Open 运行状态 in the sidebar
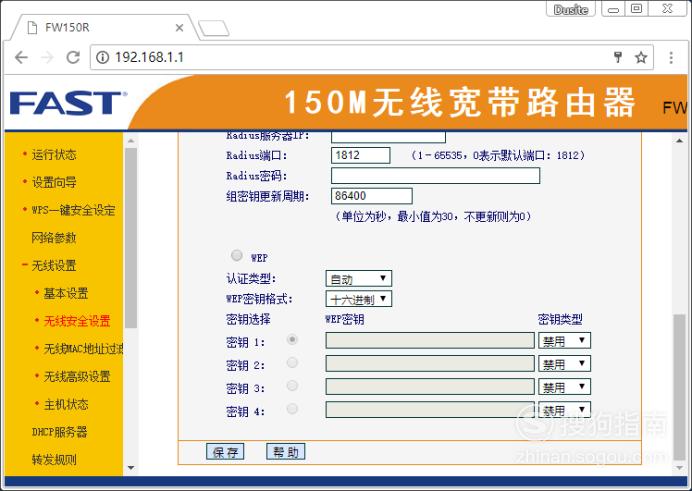The height and width of the screenshot is (491, 692). (54, 154)
